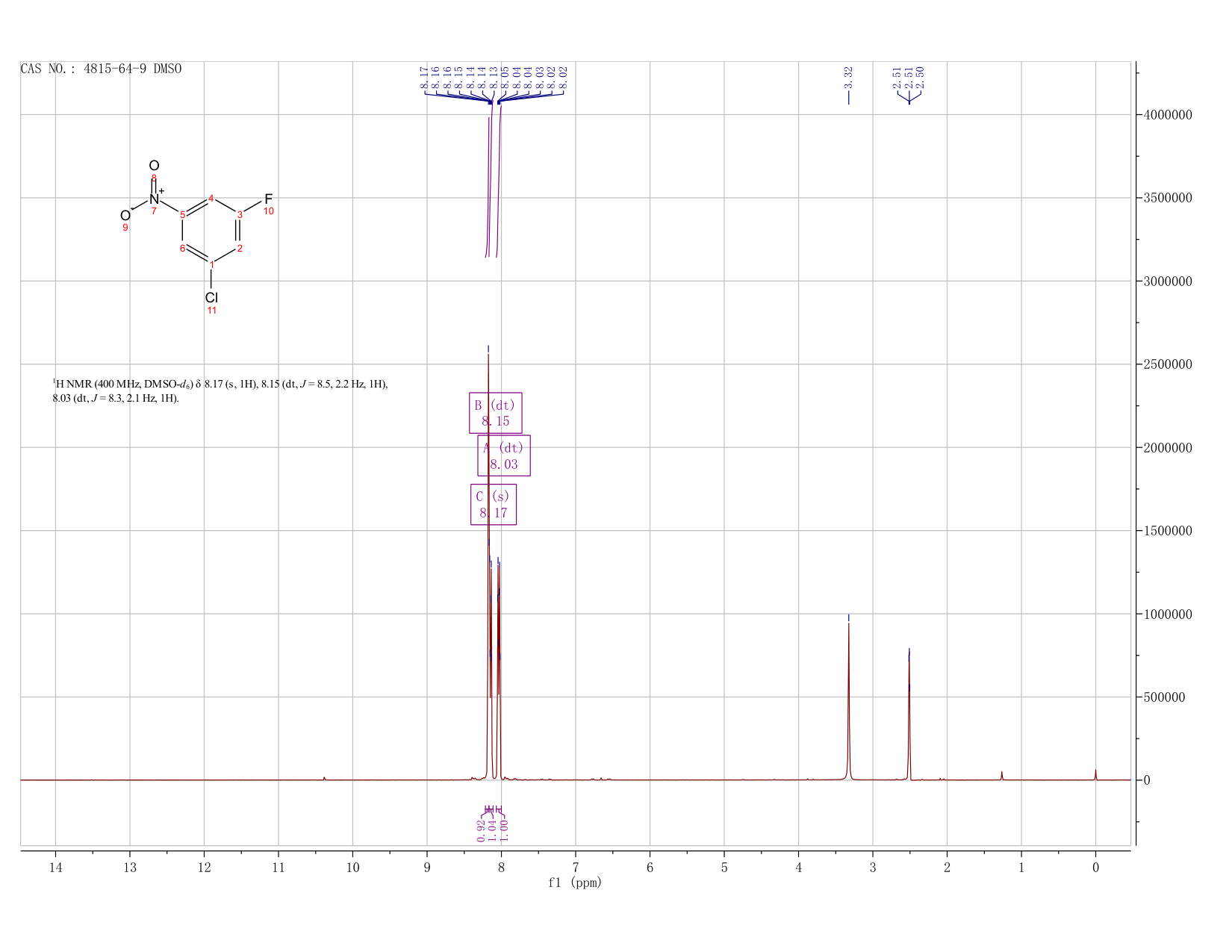Click the nitro nitrogen N+ atom
Screen dimensions: 1232x952
155,199
